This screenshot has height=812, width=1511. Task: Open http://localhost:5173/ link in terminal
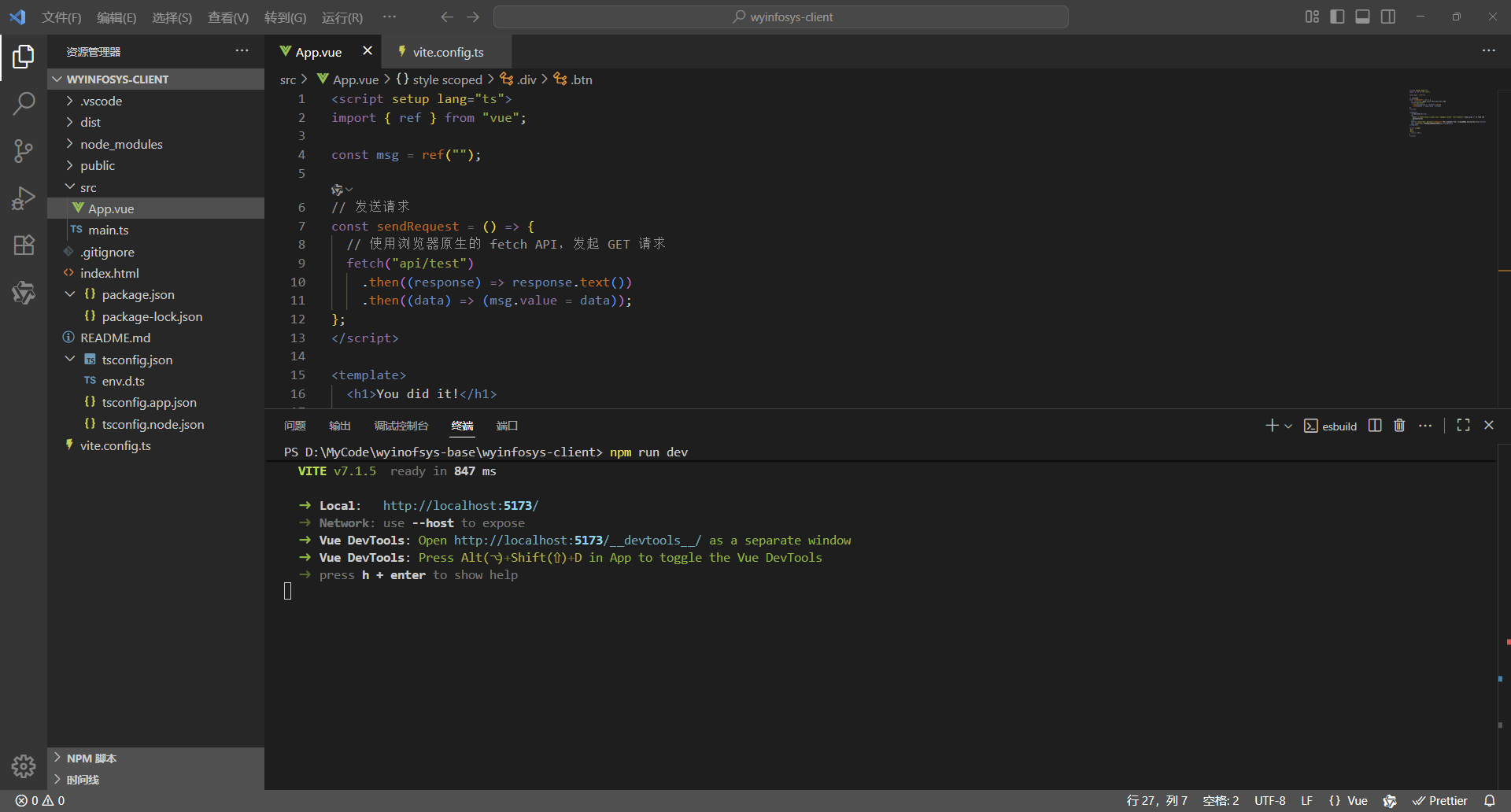pyautogui.click(x=460, y=505)
